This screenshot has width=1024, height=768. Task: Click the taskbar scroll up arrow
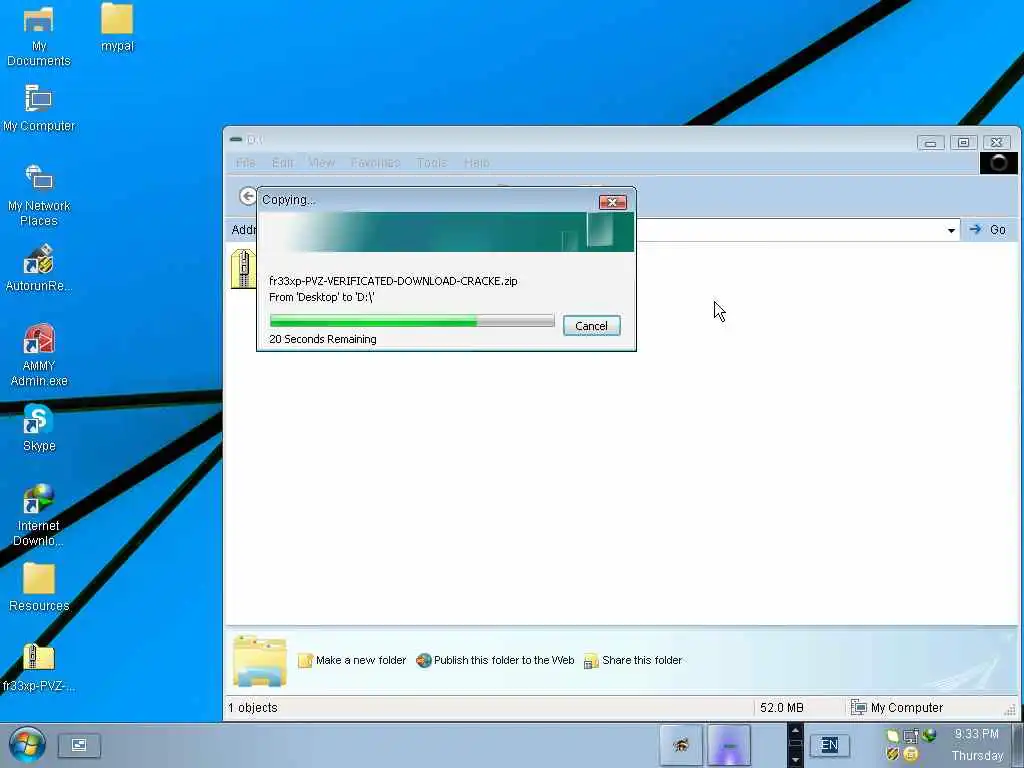tap(795, 730)
